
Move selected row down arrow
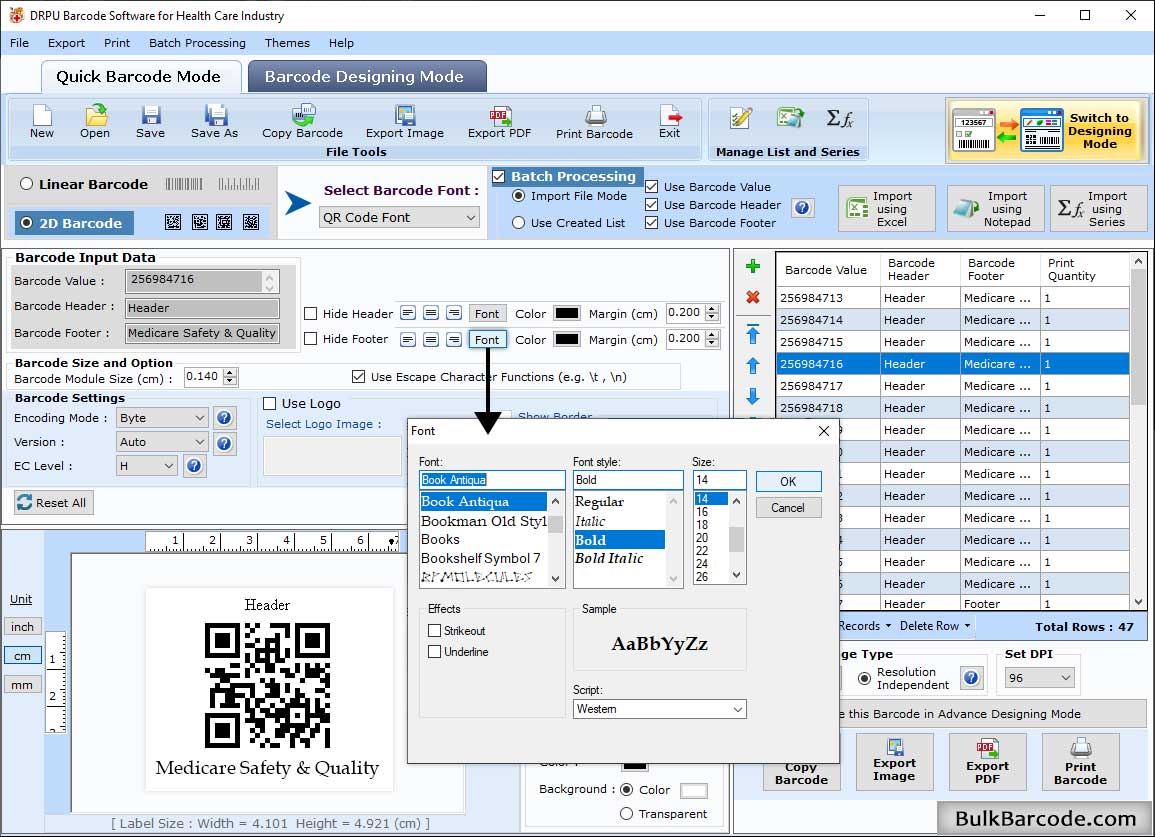point(753,396)
